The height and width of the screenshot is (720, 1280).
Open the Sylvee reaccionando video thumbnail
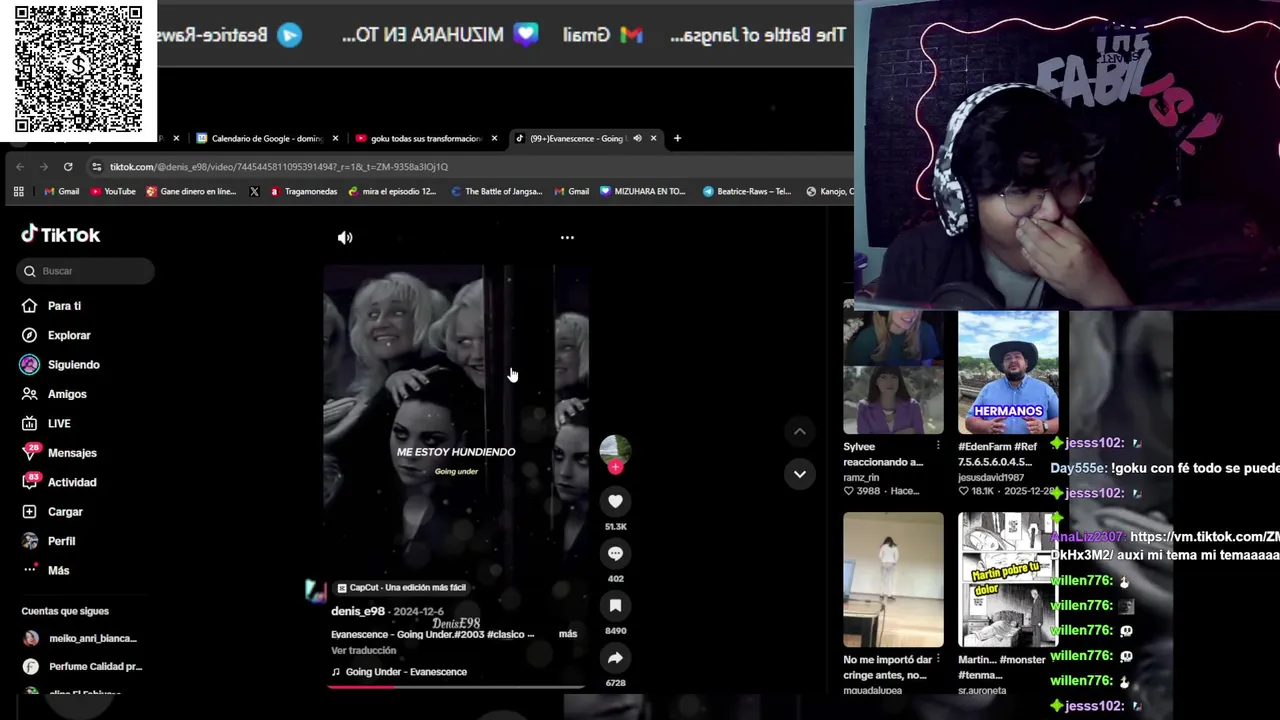tap(893, 372)
